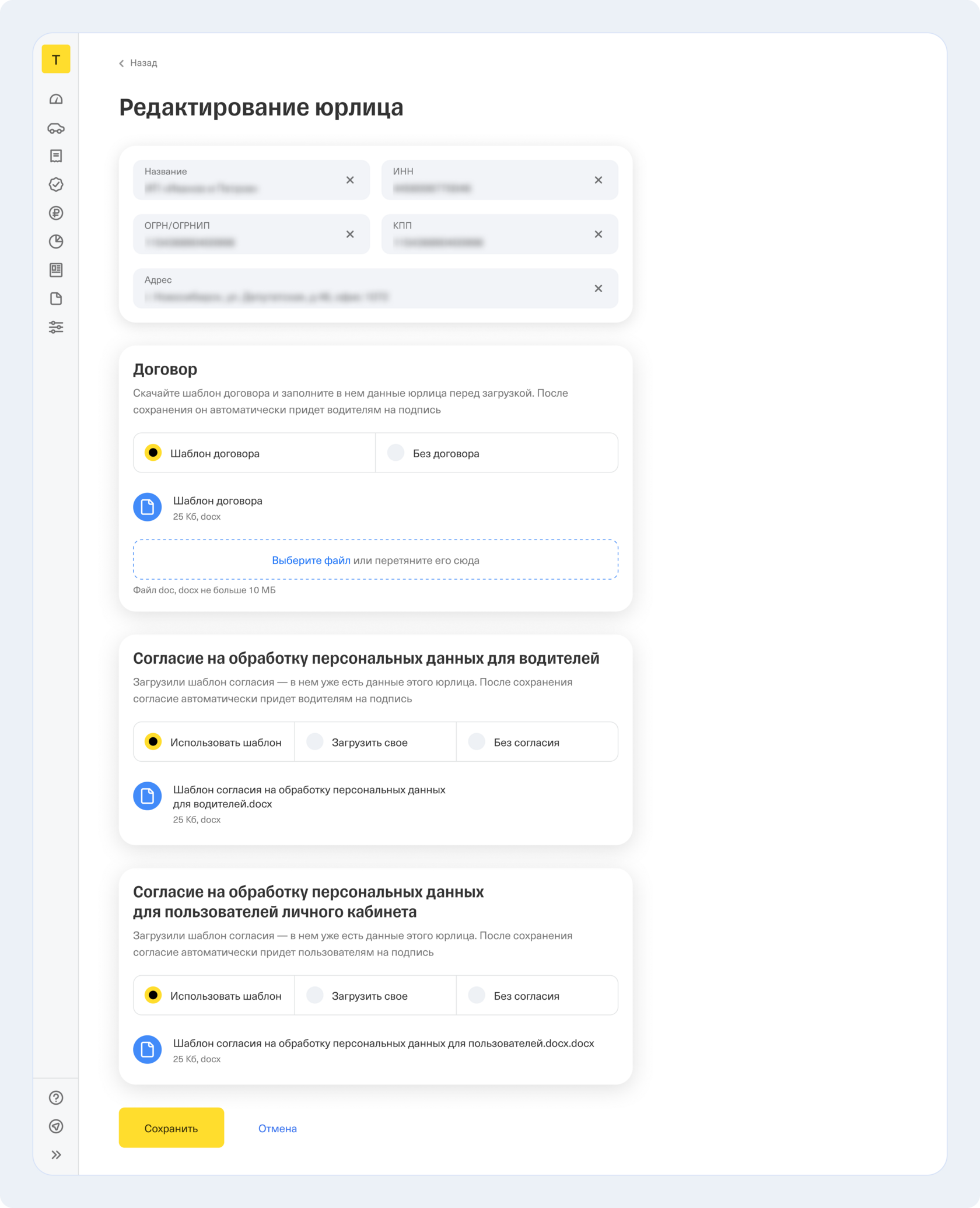This screenshot has width=980, height=1208.
Task: Open the dashboard speedometer icon in sidebar
Action: point(56,99)
